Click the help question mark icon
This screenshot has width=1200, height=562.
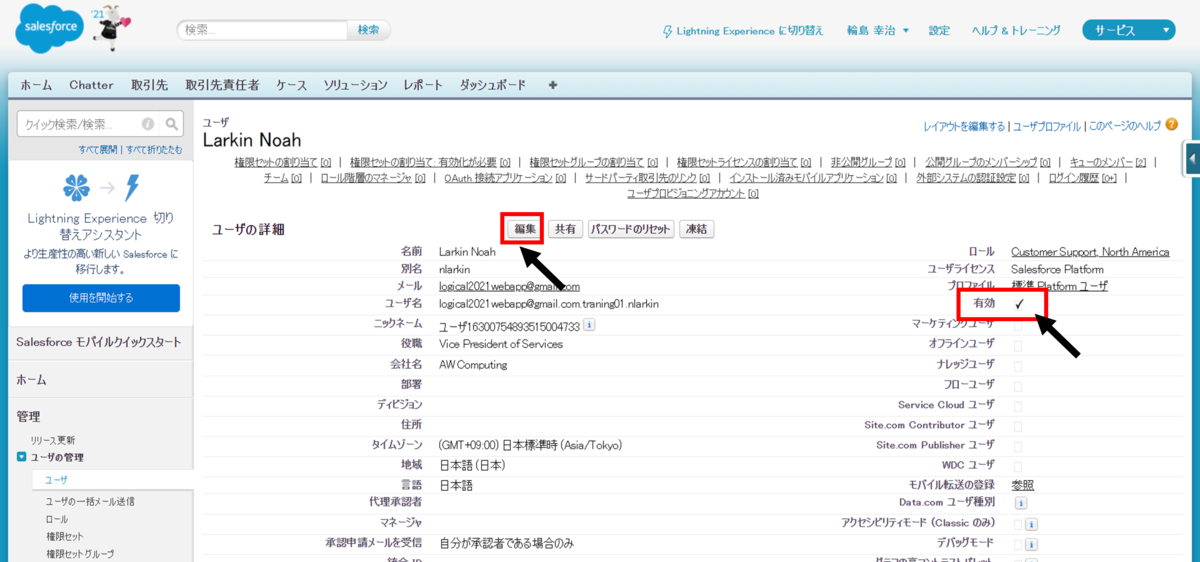[1171, 125]
